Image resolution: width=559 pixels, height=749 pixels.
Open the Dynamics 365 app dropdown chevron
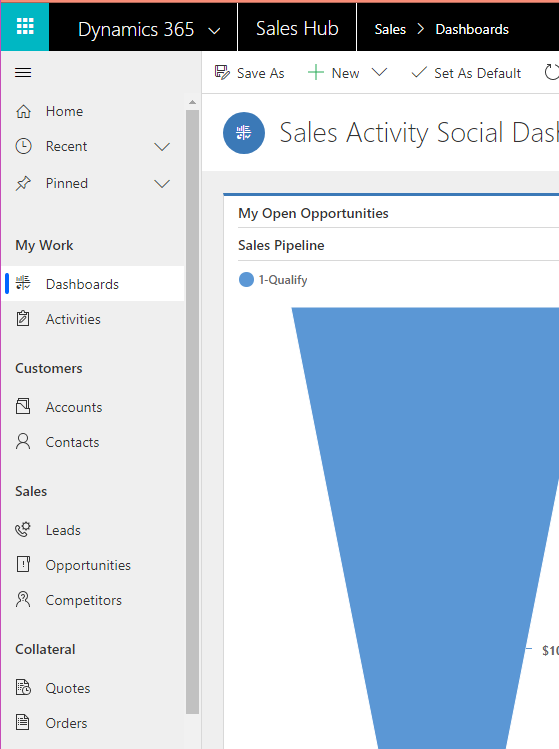215,31
